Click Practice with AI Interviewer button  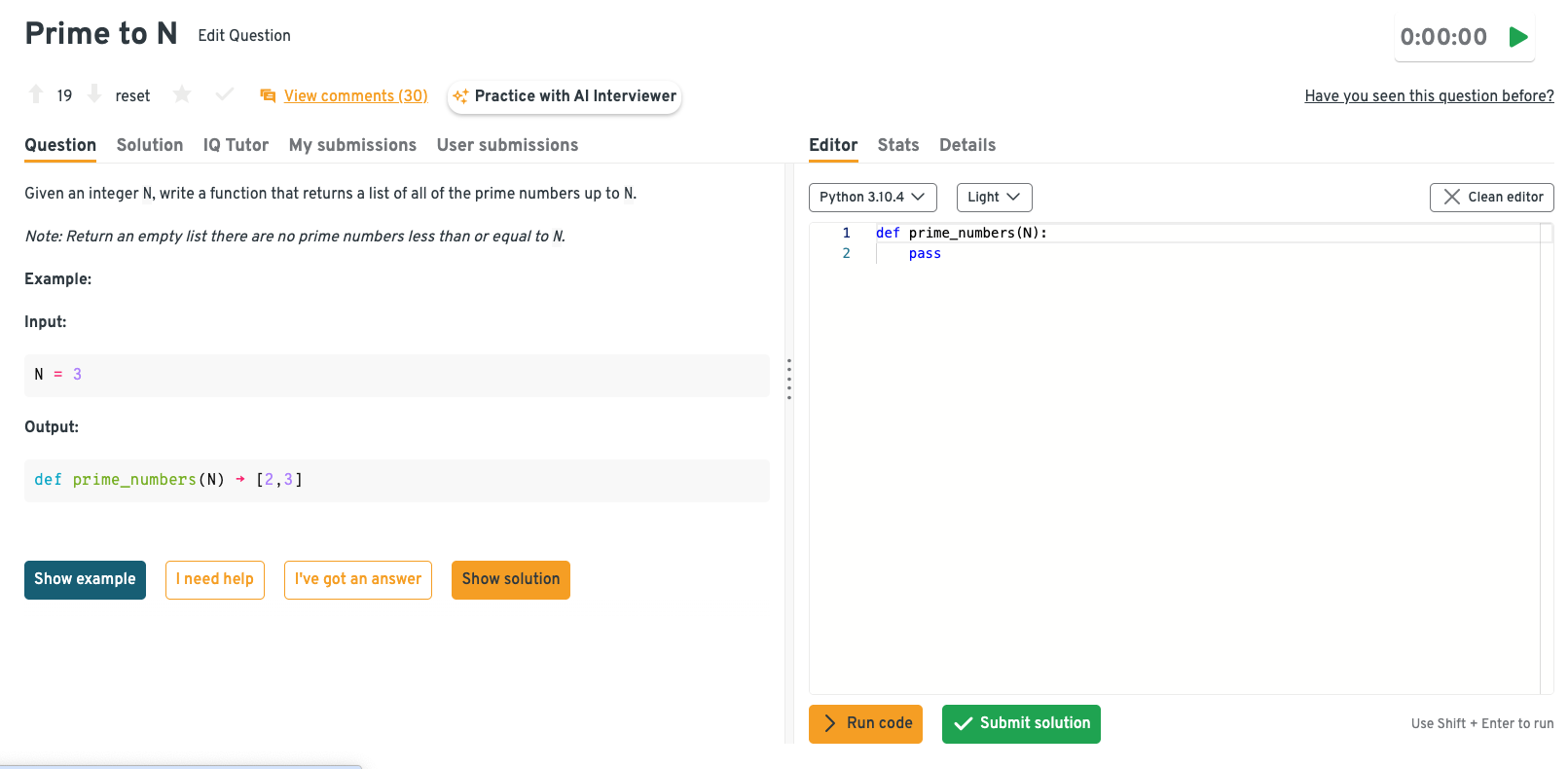pos(565,96)
